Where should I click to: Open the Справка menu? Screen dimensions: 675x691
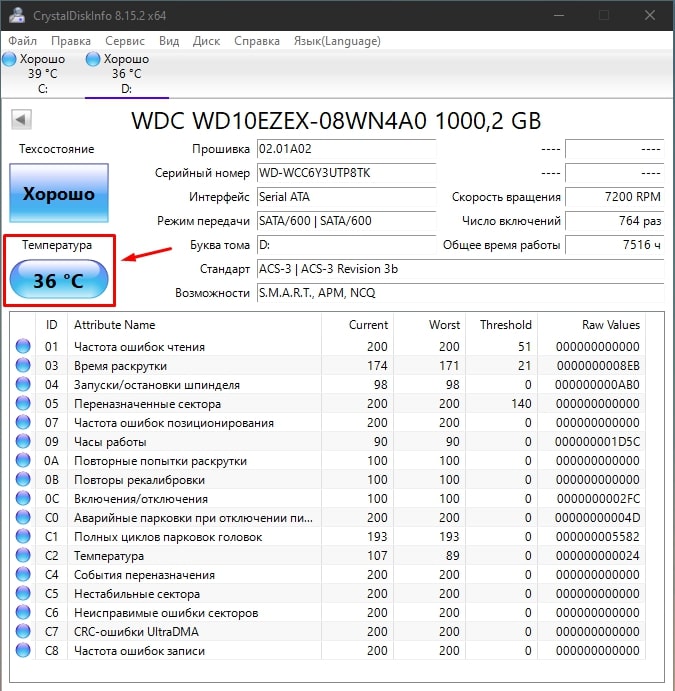(x=257, y=41)
